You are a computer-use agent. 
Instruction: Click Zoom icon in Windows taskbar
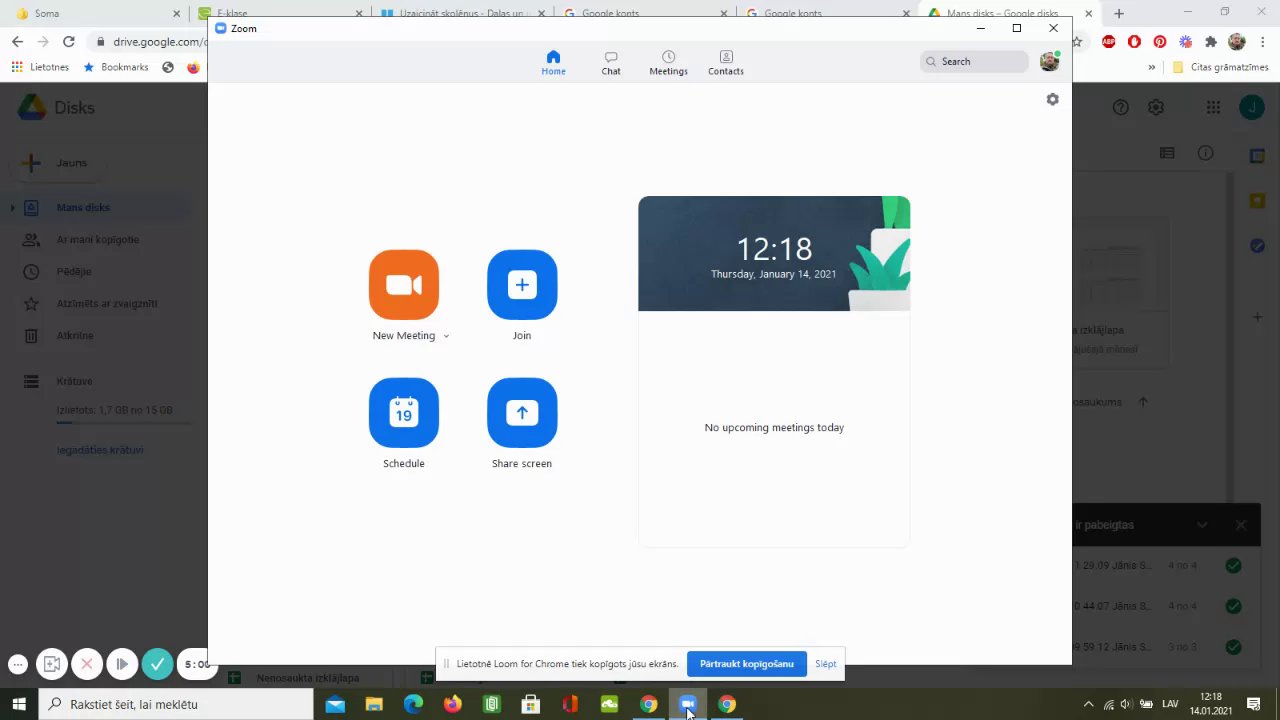pos(688,704)
